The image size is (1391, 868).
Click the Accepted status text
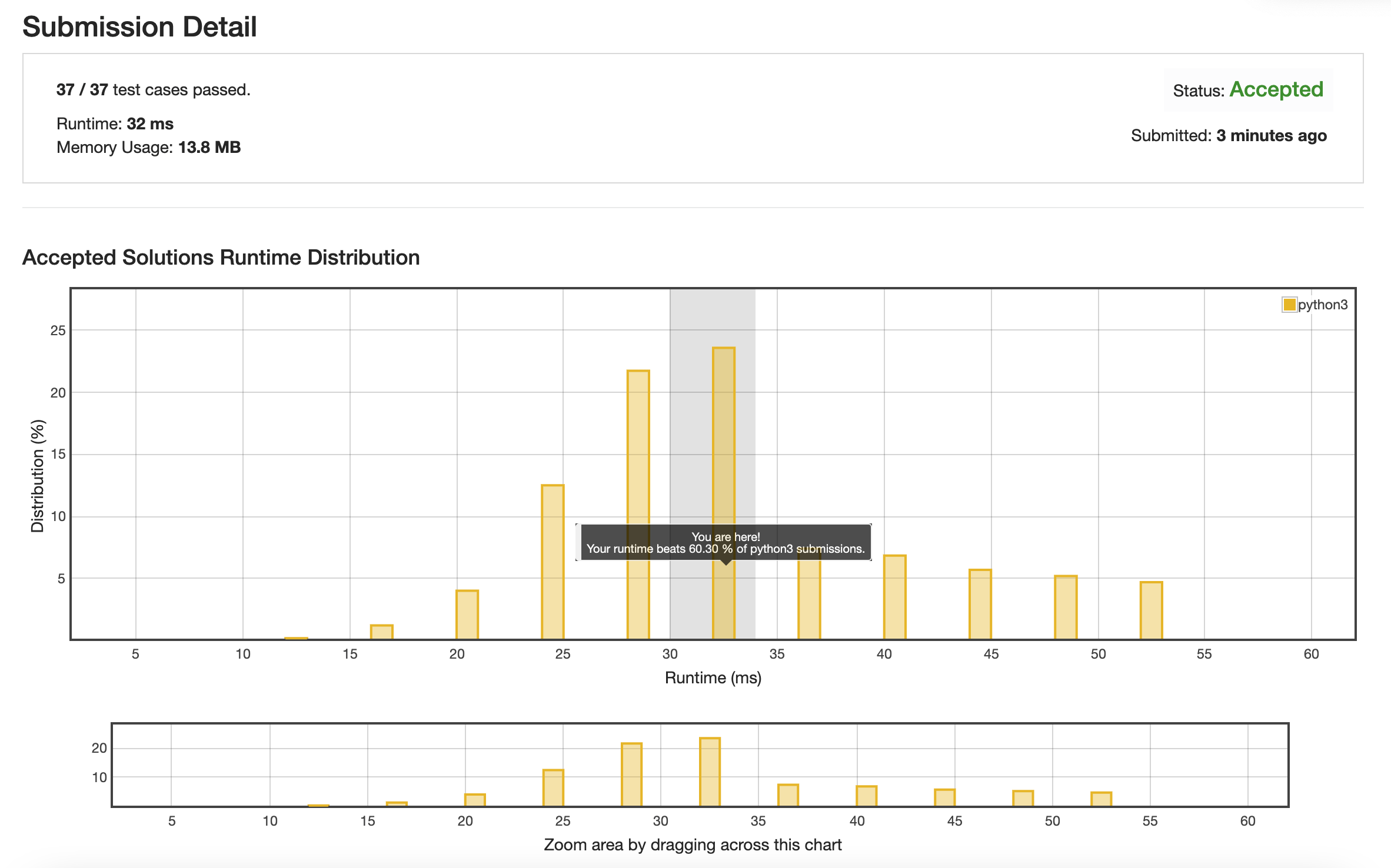tap(1276, 89)
